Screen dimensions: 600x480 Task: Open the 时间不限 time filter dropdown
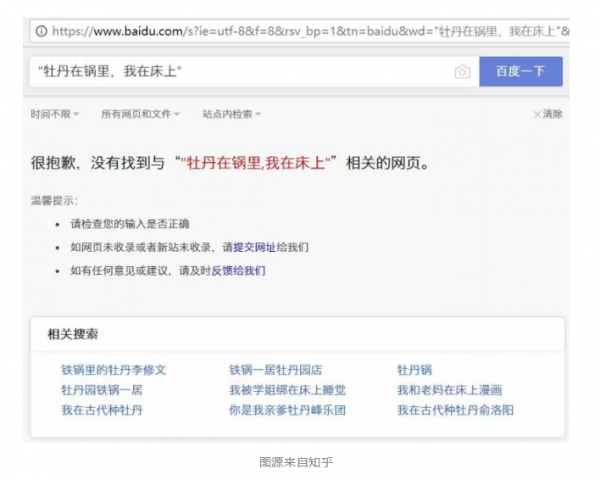coord(55,114)
